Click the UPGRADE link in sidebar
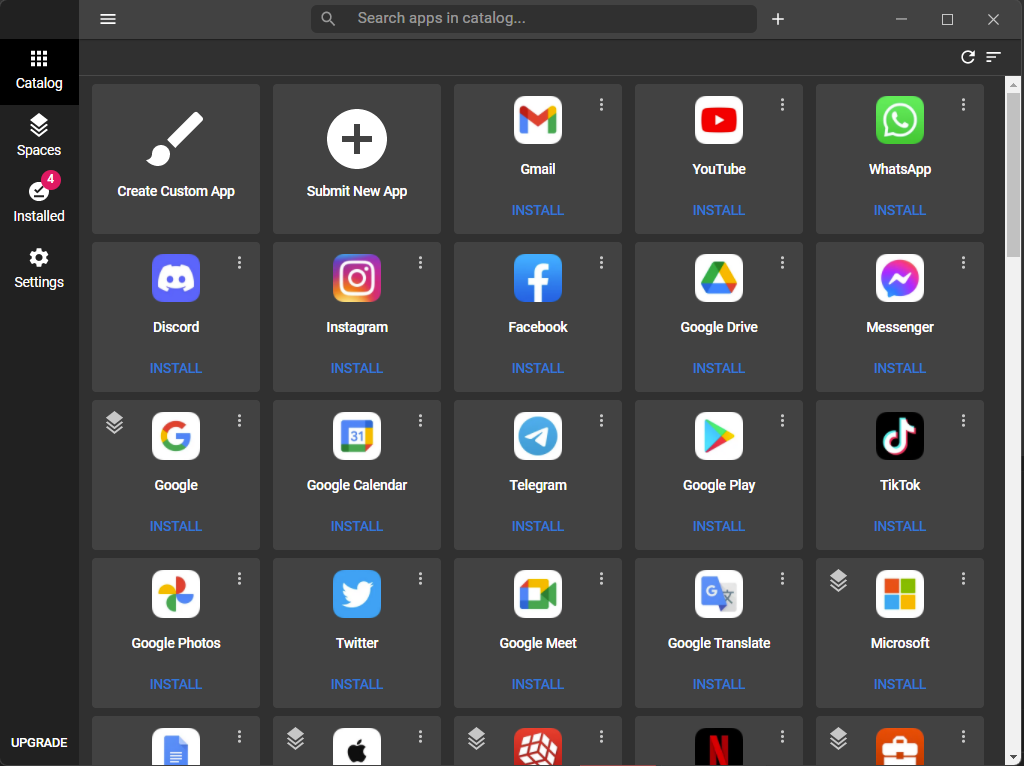Image resolution: width=1024 pixels, height=766 pixels. 39,742
